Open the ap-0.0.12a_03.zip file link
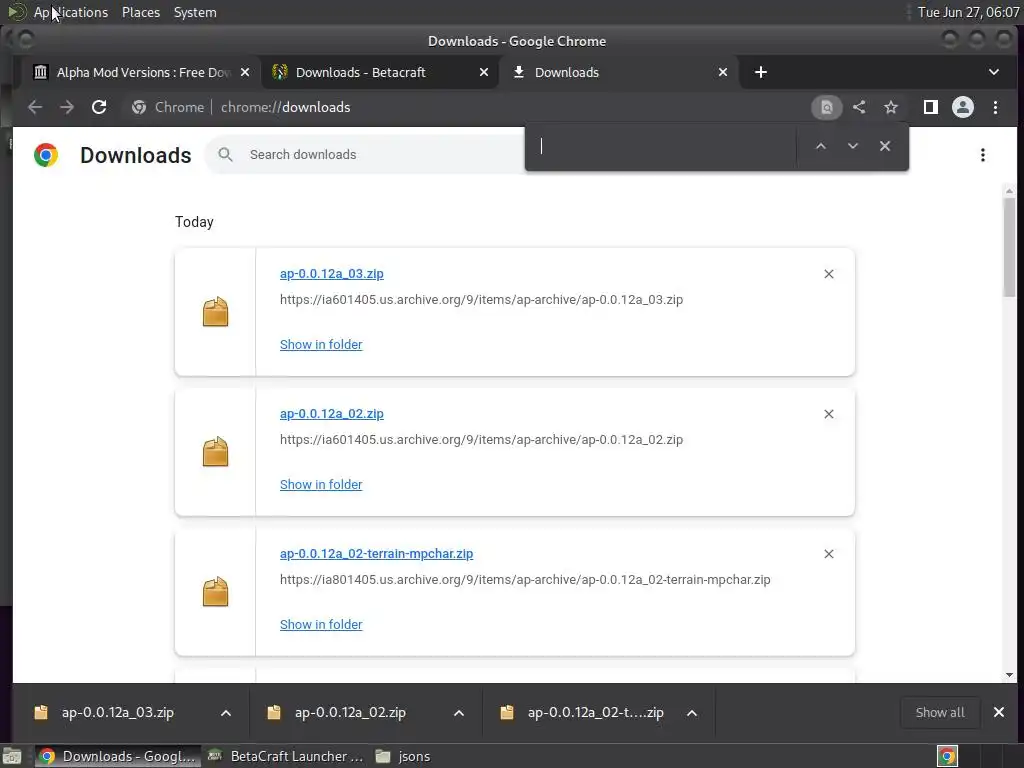The width and height of the screenshot is (1024, 768). [332, 274]
